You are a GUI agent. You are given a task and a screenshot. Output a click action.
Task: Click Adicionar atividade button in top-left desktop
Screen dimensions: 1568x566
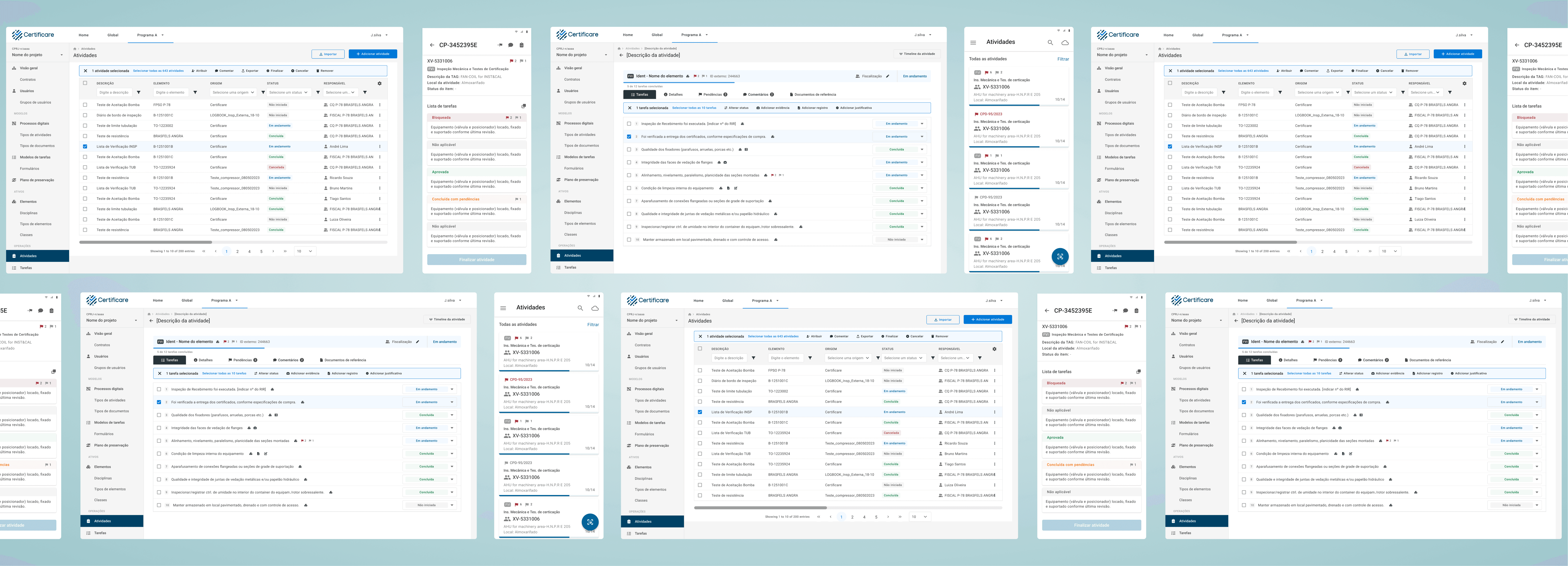tap(373, 54)
